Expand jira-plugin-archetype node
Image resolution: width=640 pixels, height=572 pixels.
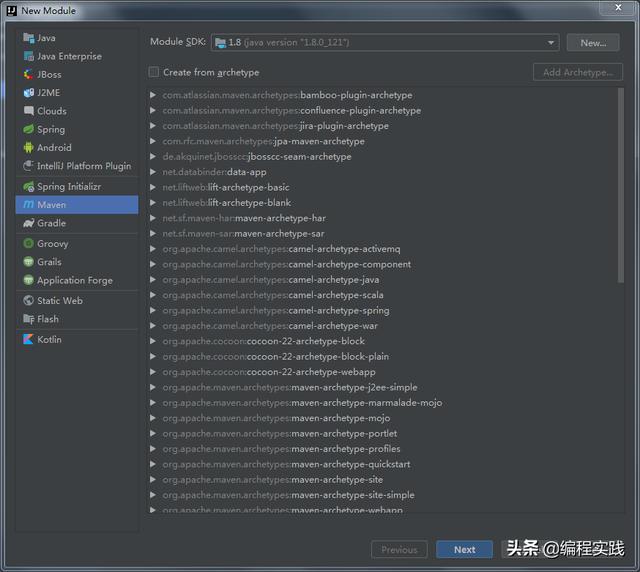click(153, 126)
